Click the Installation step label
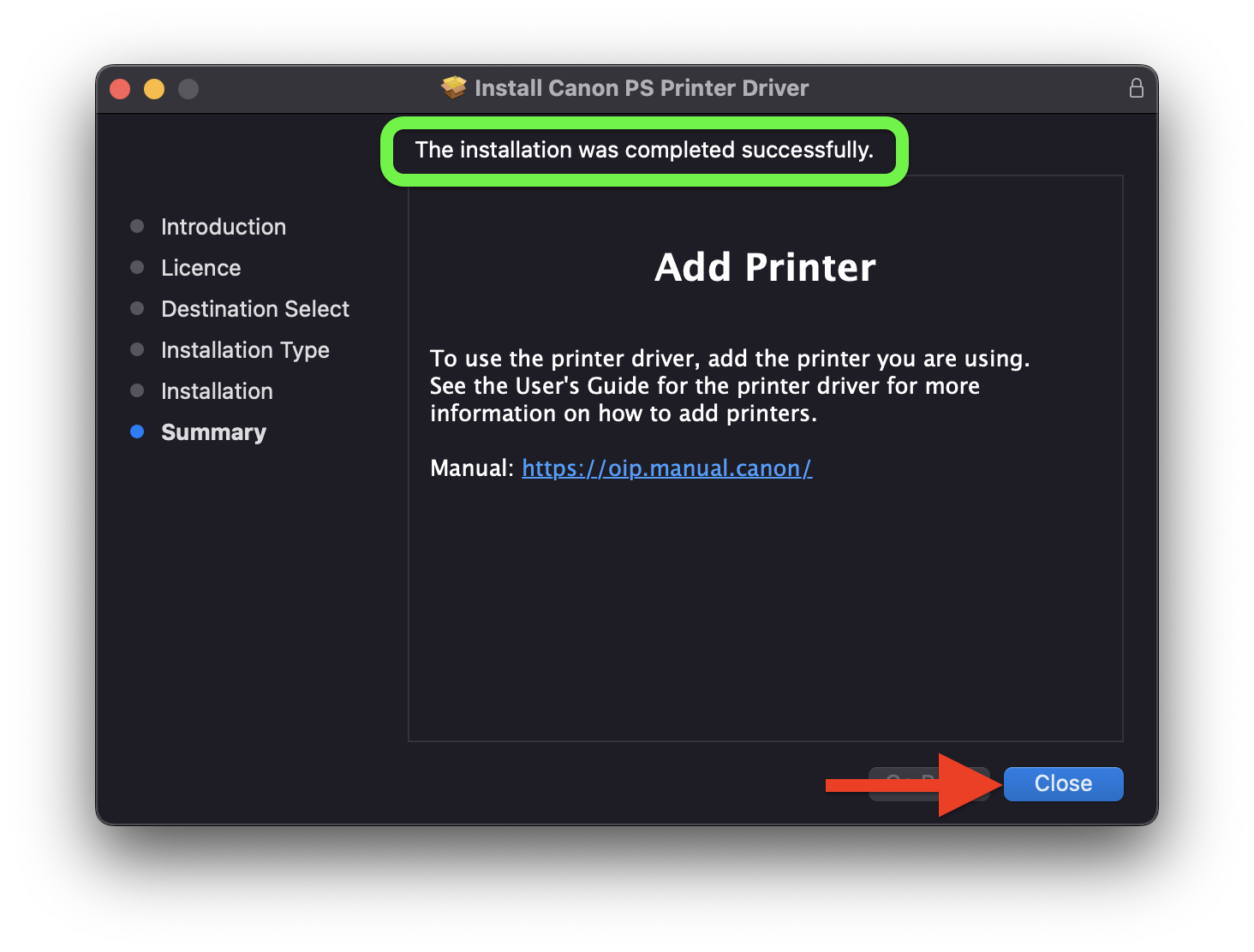 (x=217, y=391)
